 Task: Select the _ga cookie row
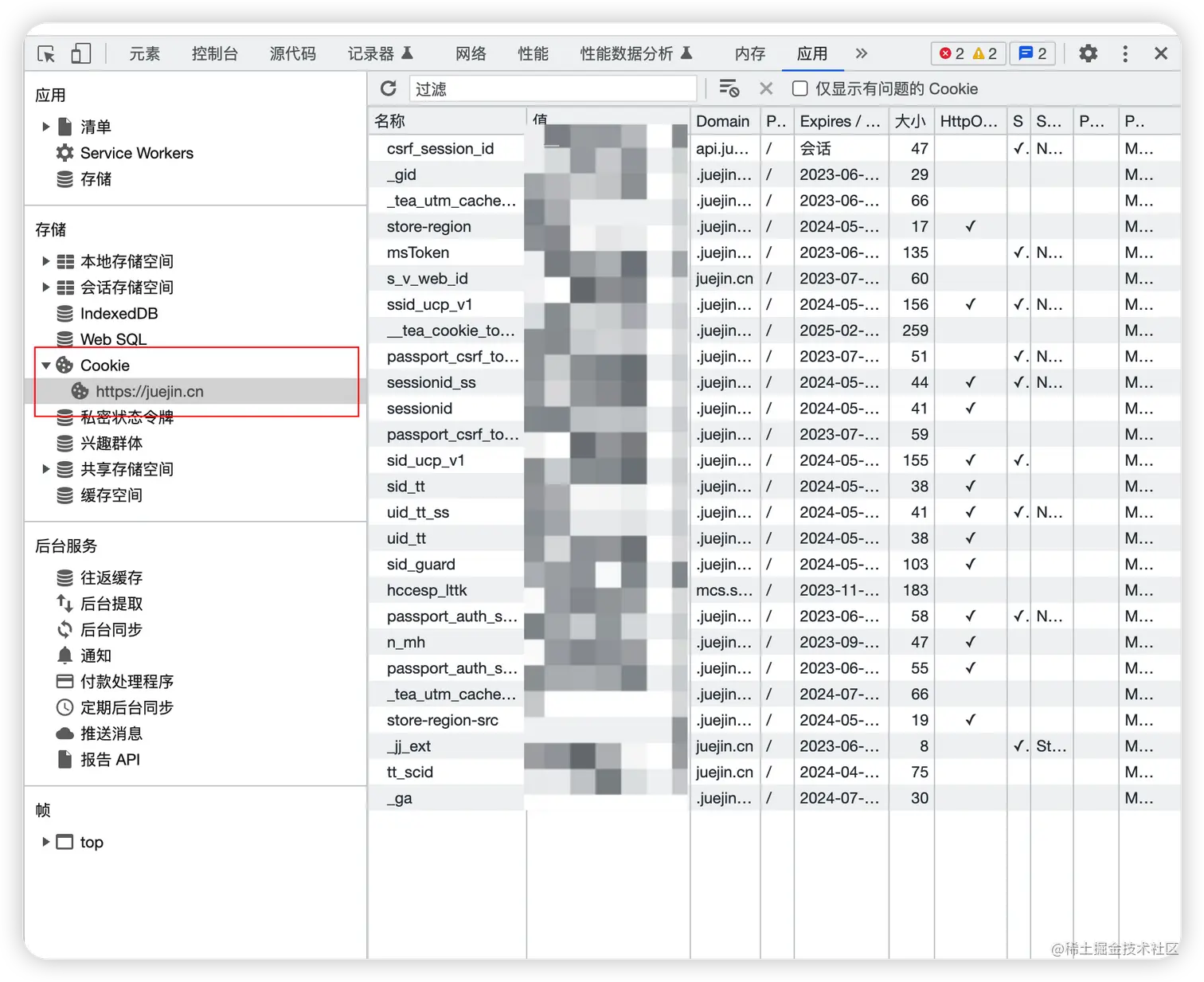pos(774,798)
